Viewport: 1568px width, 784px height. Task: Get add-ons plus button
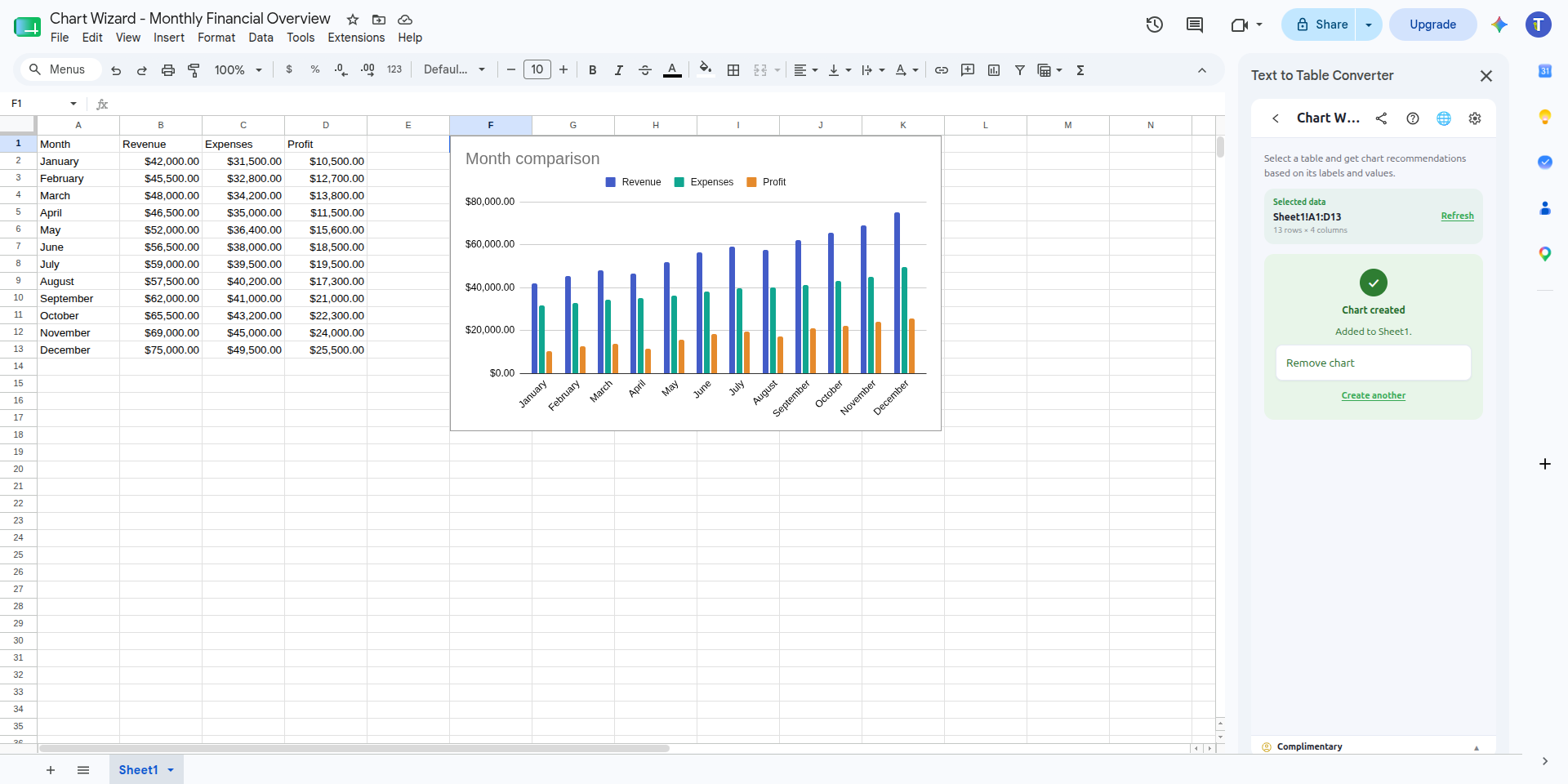click(1545, 464)
